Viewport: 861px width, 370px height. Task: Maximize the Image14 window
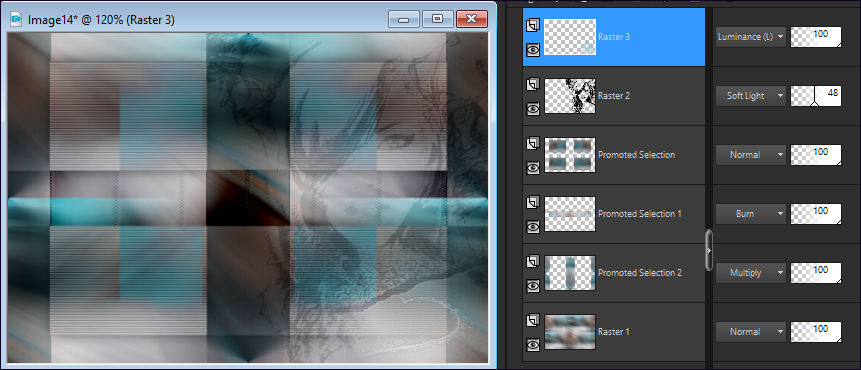coord(438,19)
